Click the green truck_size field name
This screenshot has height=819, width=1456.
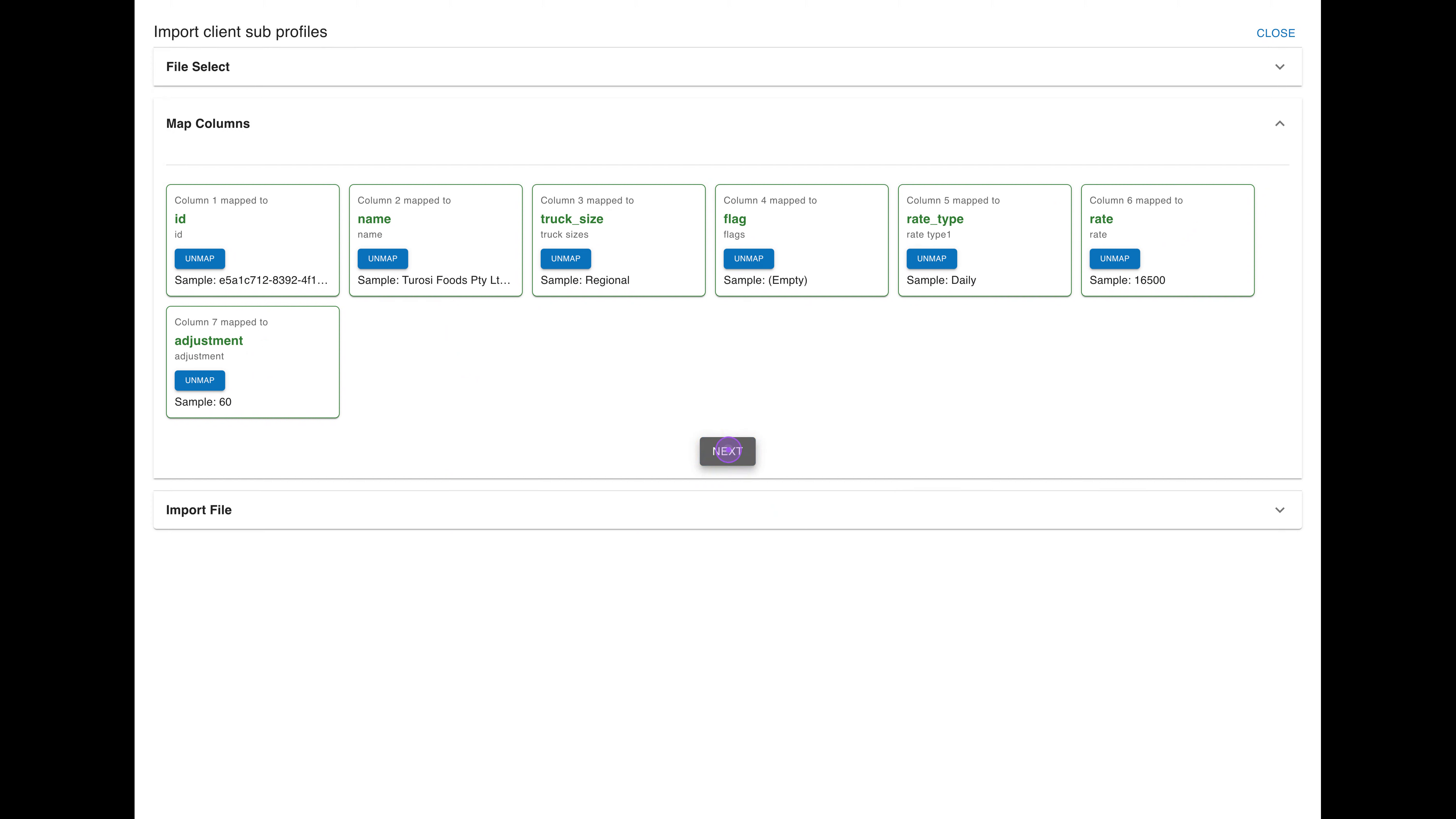[572, 219]
